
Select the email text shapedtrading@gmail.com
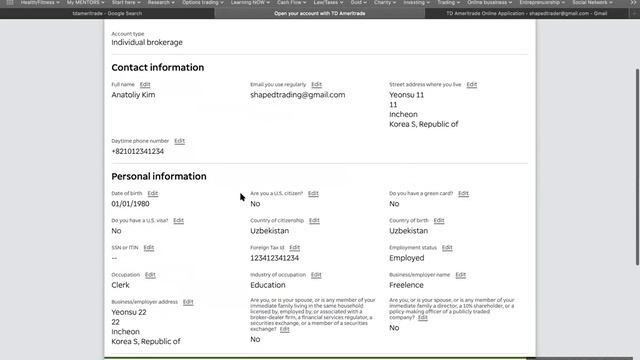[298, 95]
